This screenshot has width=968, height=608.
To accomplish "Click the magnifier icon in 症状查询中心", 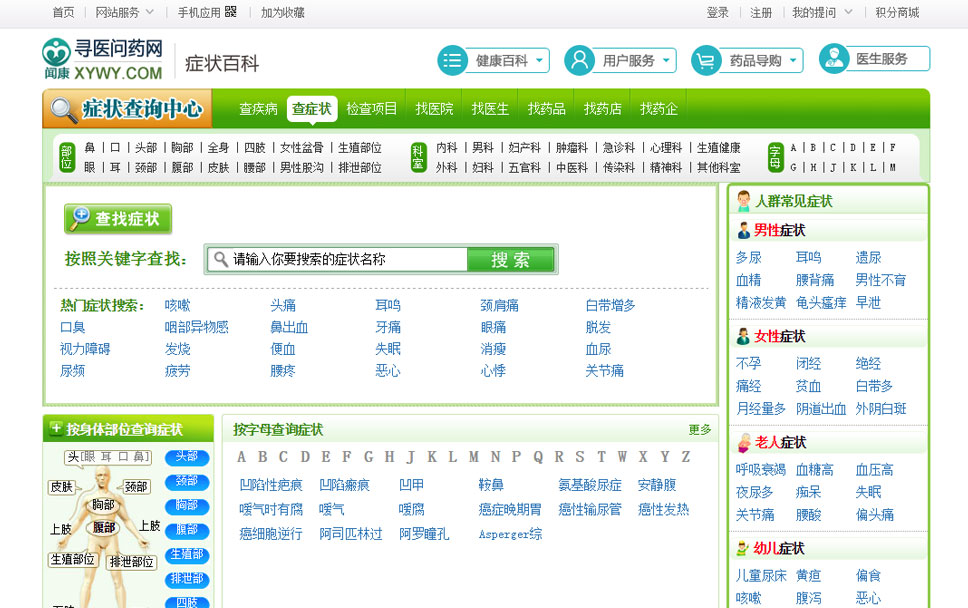I will coord(64,109).
